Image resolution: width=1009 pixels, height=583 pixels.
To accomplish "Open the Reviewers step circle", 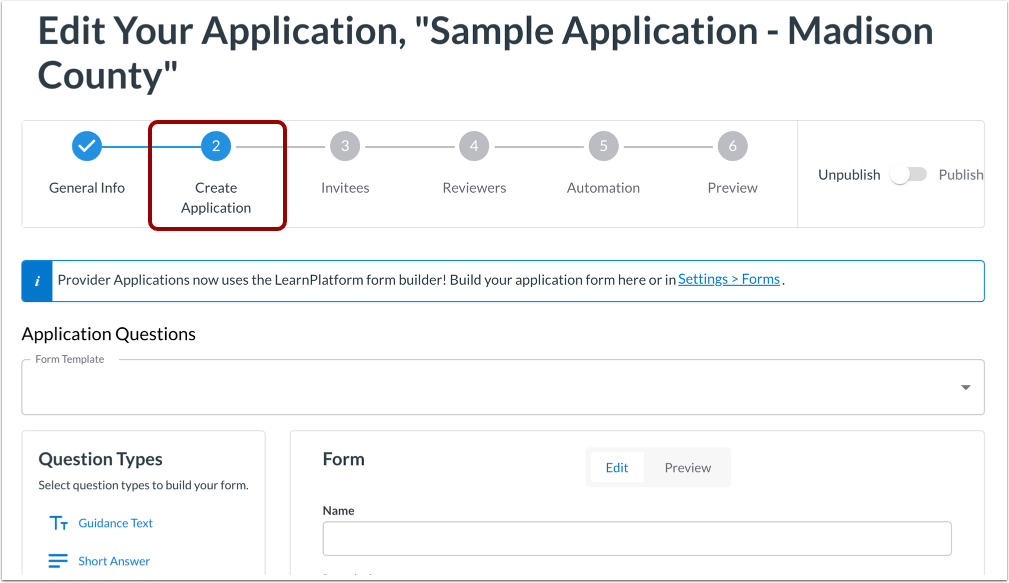I will [474, 145].
